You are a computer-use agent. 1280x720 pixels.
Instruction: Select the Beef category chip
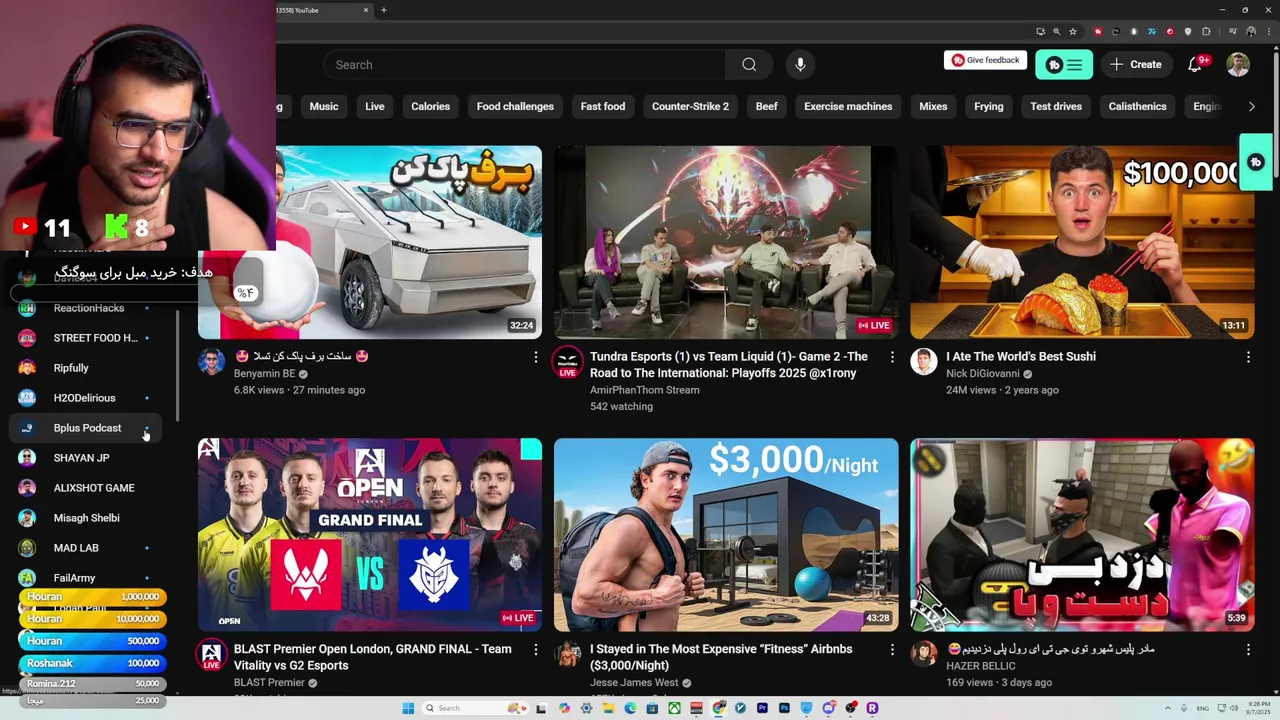767,106
